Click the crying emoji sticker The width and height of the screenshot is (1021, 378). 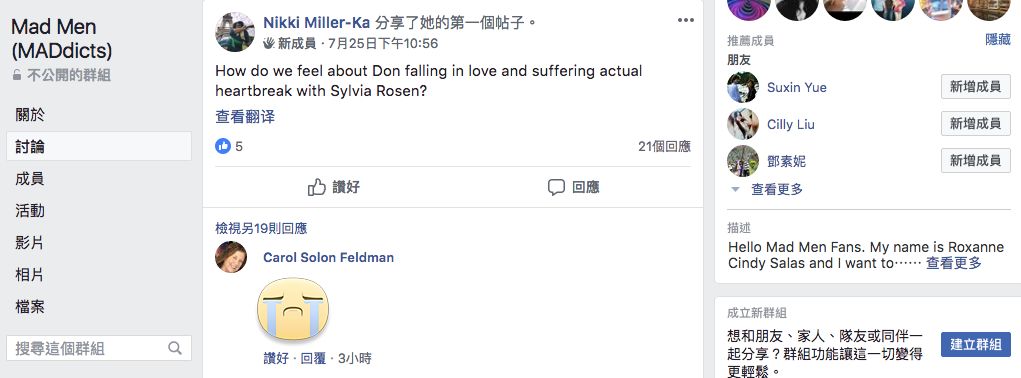click(293, 310)
